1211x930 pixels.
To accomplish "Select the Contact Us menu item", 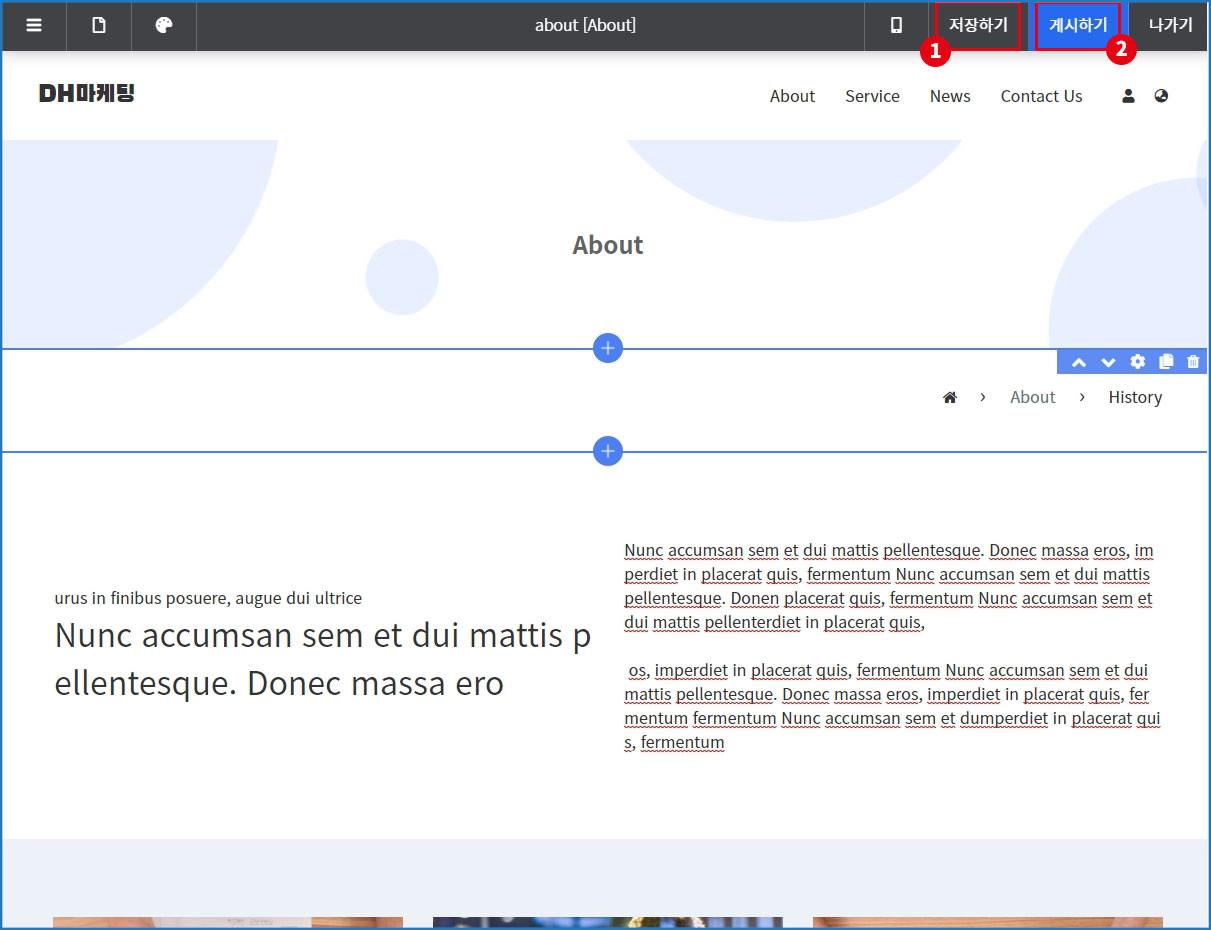I will tap(1041, 96).
